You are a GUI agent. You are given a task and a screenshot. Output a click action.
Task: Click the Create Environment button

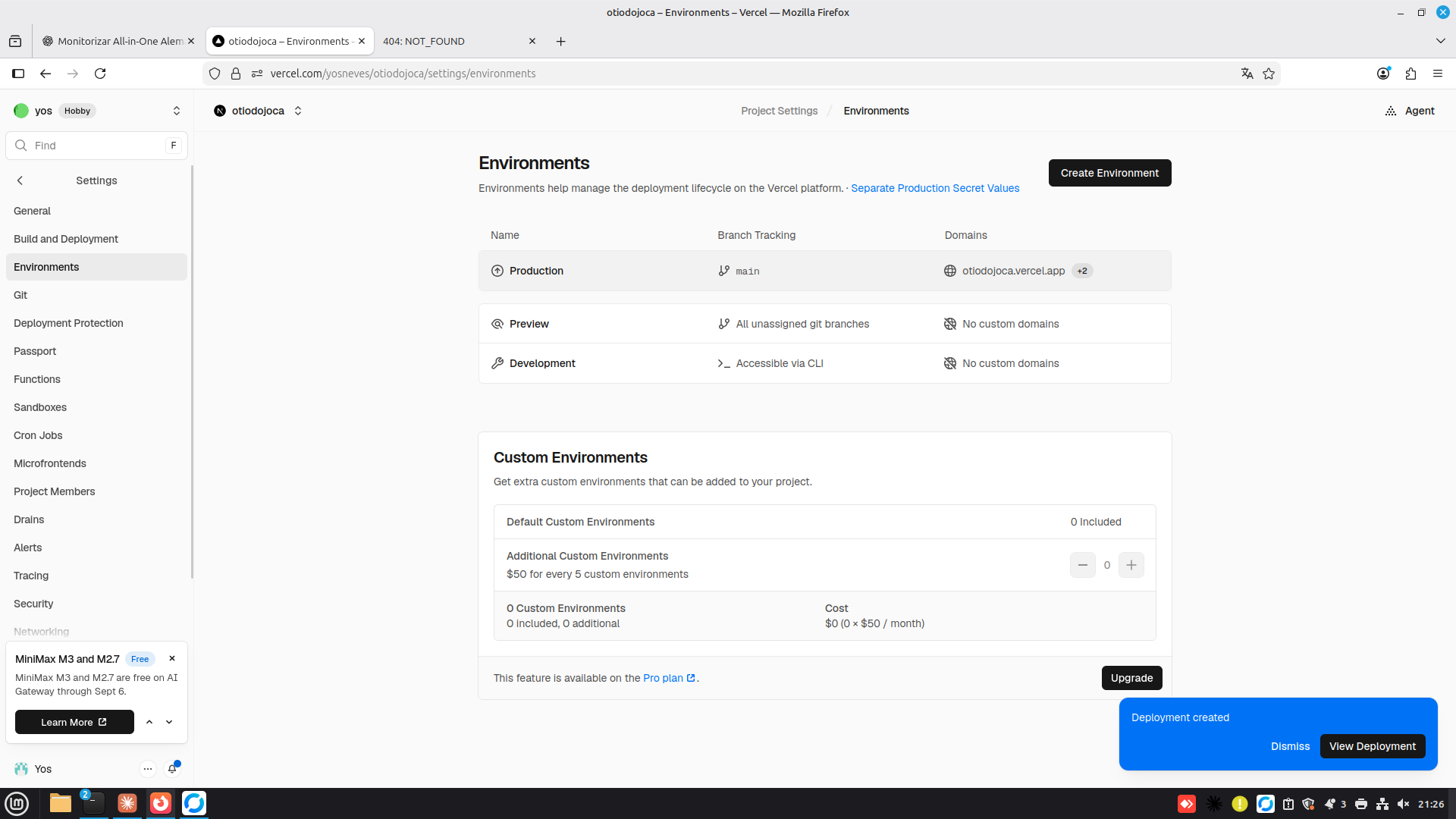(x=1109, y=173)
